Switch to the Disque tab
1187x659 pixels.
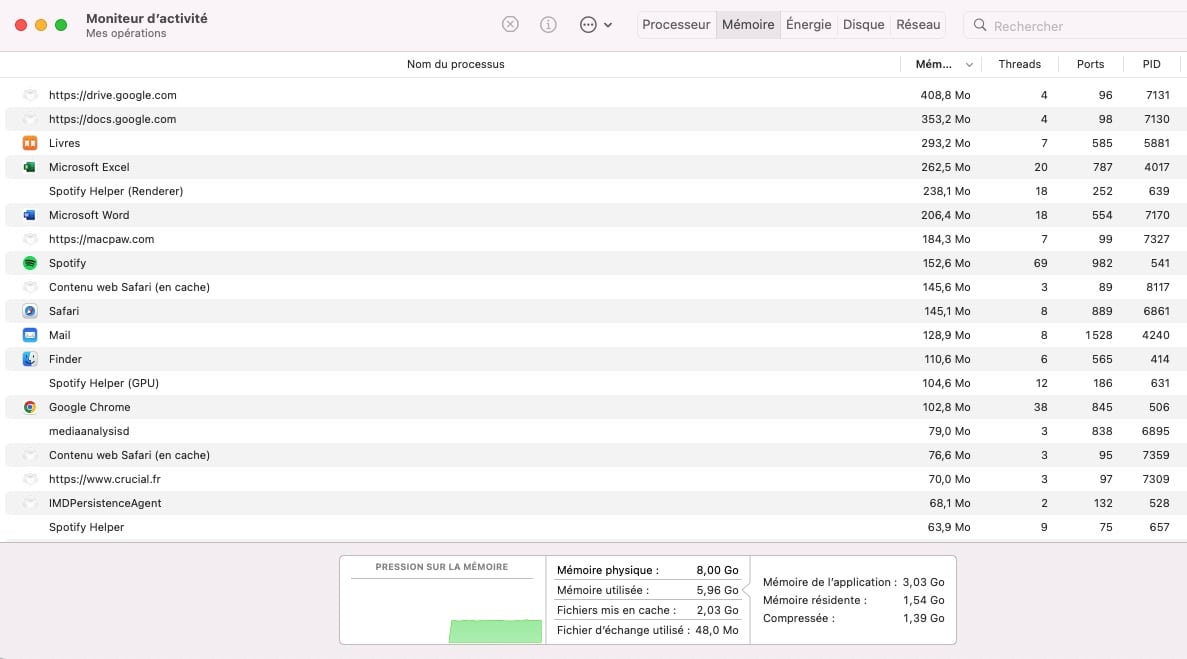(x=864, y=24)
